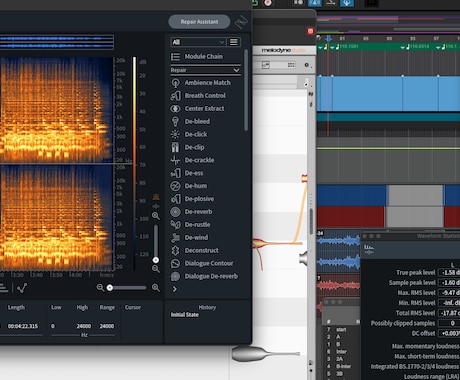Click the checkmark tool icon below spectrogram
Screen dimensions: 460x380
click(x=22, y=288)
